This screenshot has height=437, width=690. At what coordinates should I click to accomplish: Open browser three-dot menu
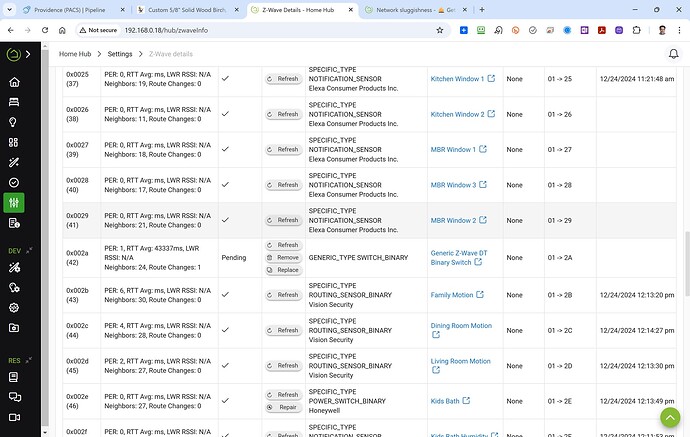tap(679, 30)
